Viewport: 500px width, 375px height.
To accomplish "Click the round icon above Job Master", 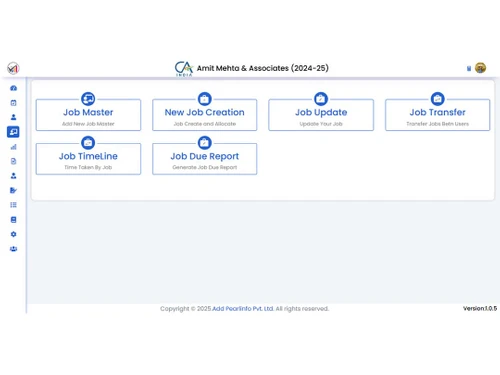I will 88,99.
